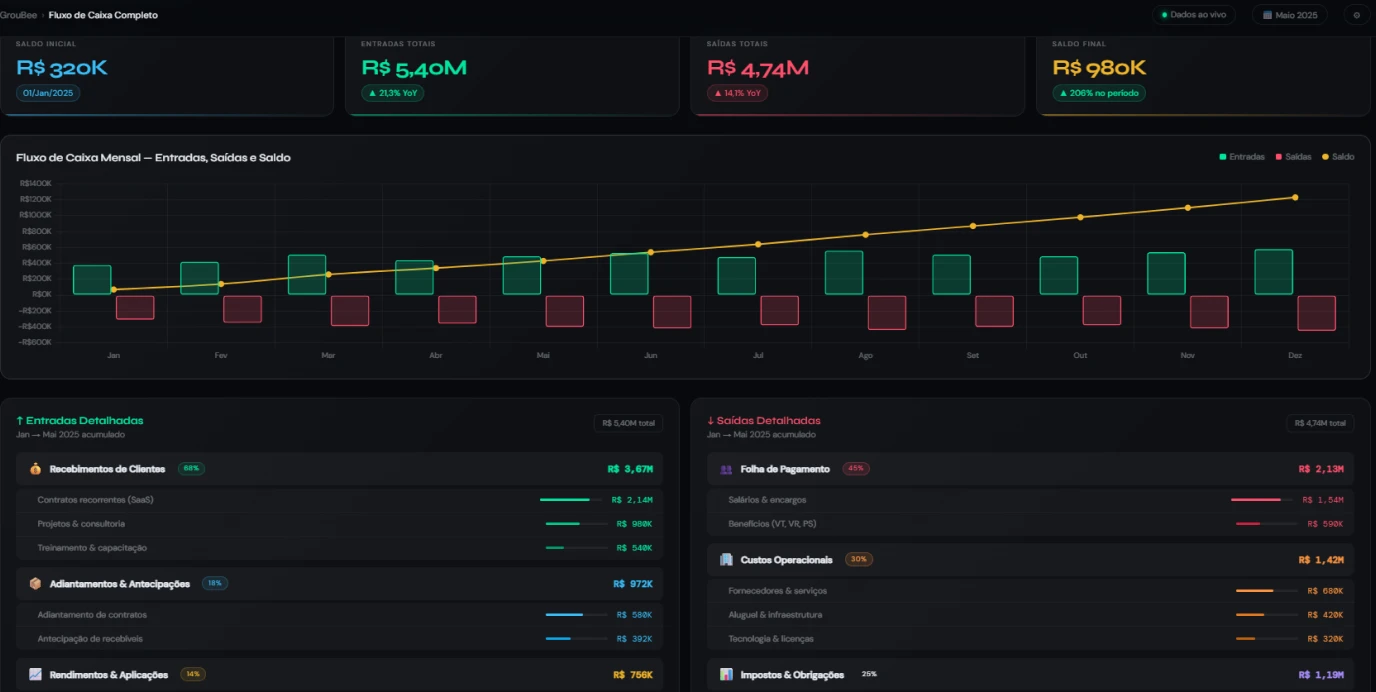This screenshot has height=692, width=1376.
Task: Toggle the Saldo line in chart legend
Action: pos(1338,157)
